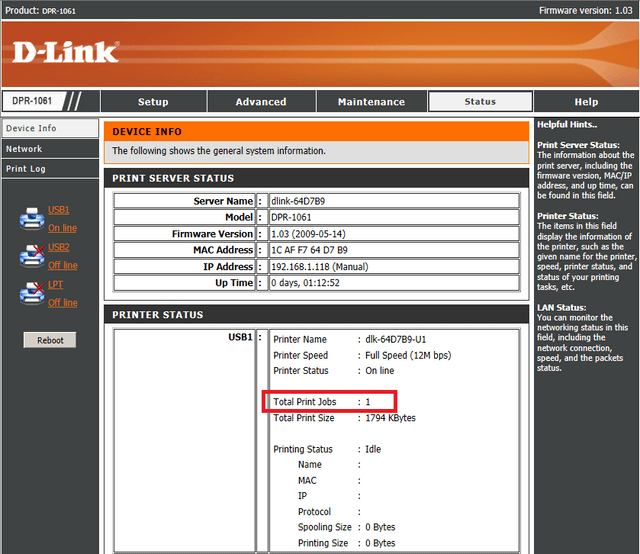The width and height of the screenshot is (640, 554).
Task: Click the Helpful Hints heading
Action: point(567,125)
